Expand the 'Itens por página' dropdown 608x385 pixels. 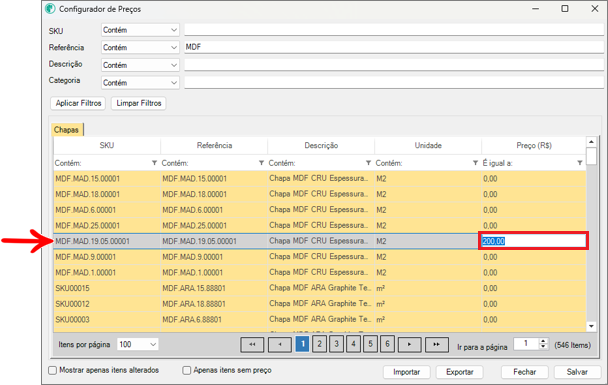click(x=138, y=344)
